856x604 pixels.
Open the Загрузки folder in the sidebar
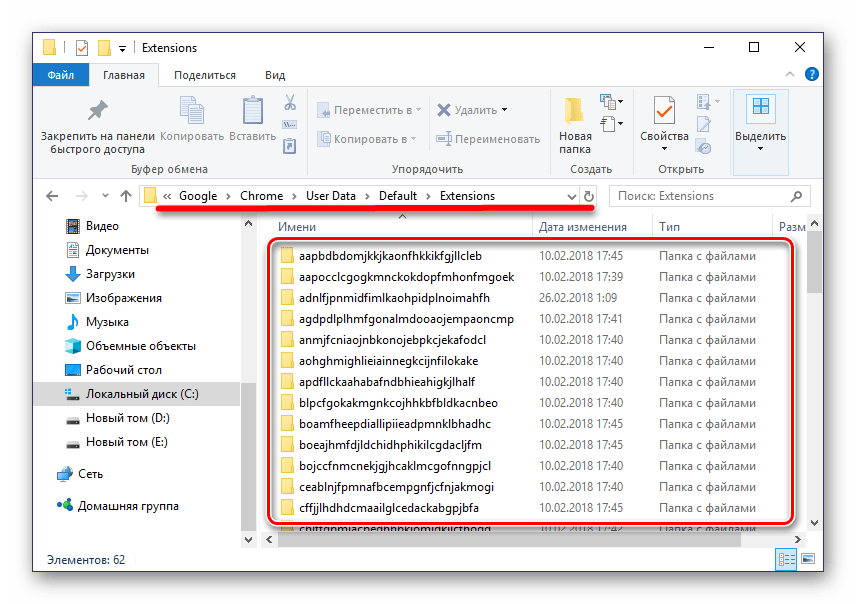108,274
